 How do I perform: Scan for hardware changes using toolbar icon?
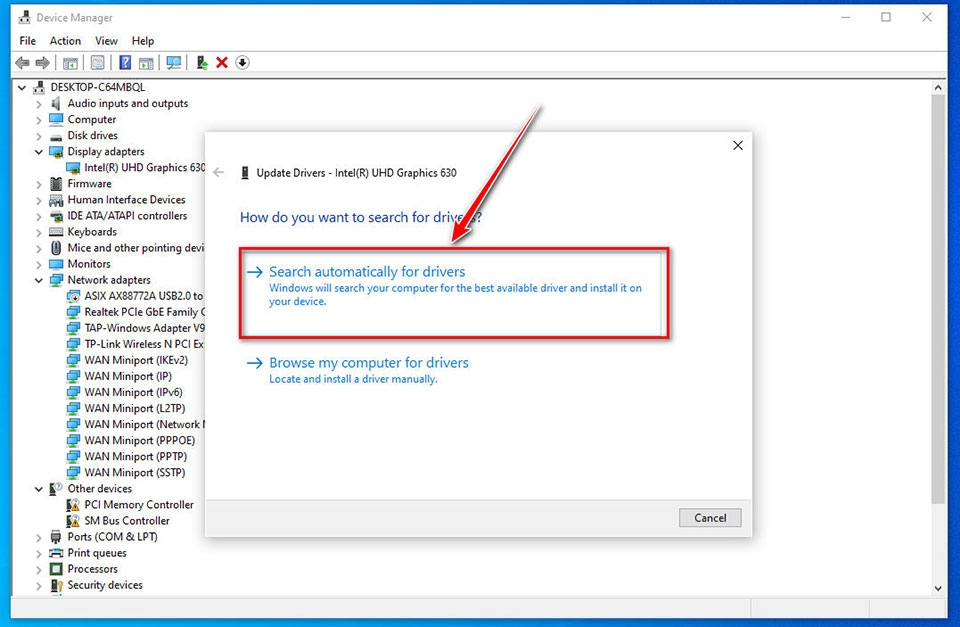[173, 62]
